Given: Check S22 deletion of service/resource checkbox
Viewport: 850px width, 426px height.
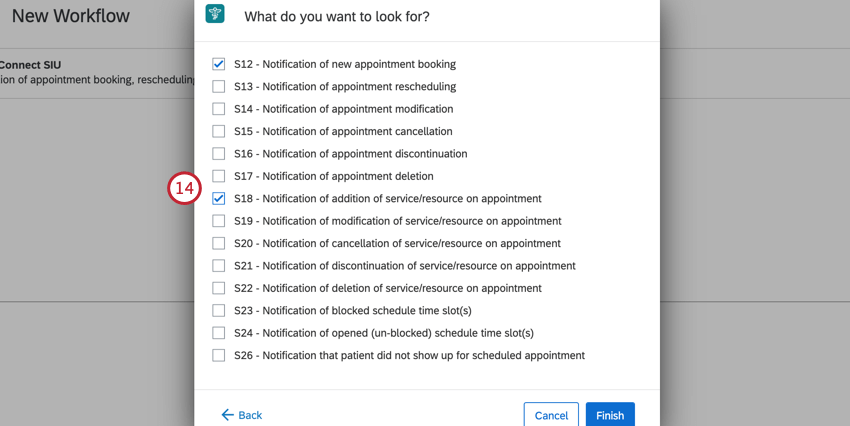Looking at the screenshot, I should point(218,288).
